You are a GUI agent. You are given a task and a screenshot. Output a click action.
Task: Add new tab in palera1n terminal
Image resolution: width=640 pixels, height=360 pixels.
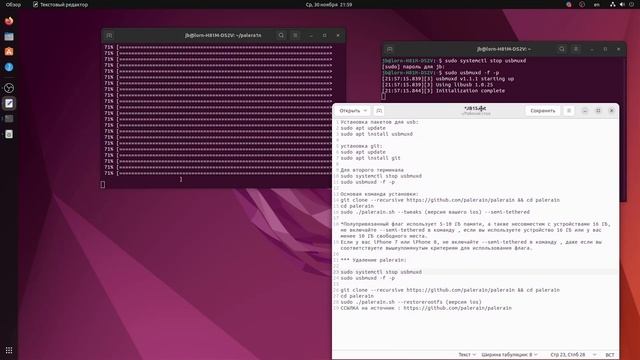(x=109, y=36)
